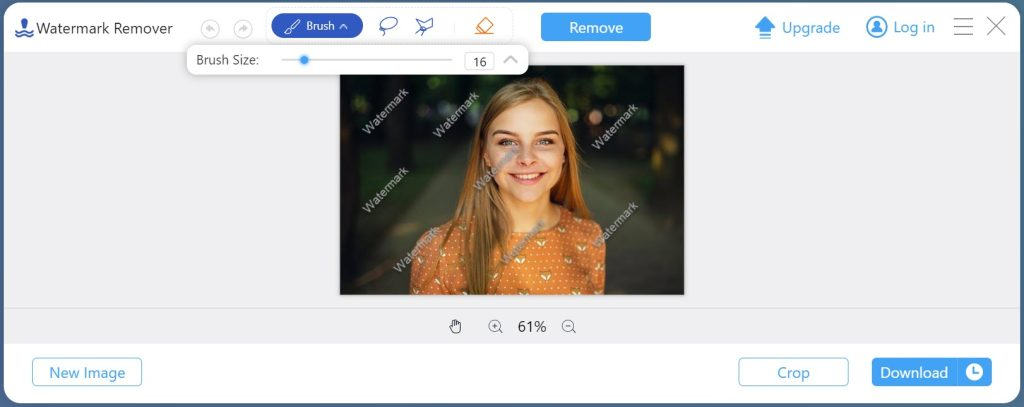The image size is (1024, 407).
Task: Click the Watermark Remover logo icon
Action: coord(24,27)
